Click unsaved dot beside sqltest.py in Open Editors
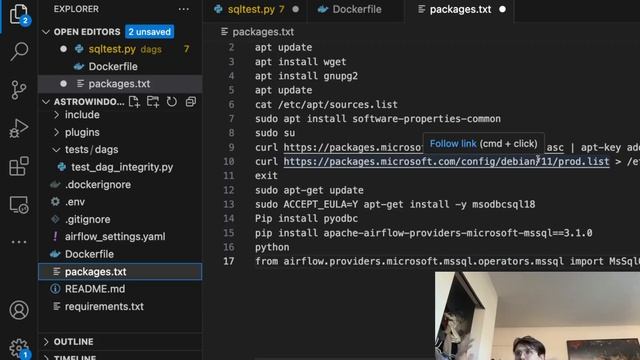This screenshot has width=640, height=360. tap(63, 49)
